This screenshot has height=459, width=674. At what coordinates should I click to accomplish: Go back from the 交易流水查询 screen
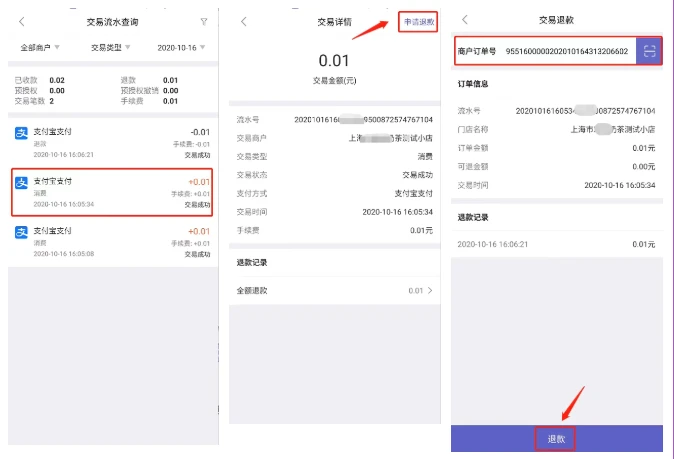point(22,21)
